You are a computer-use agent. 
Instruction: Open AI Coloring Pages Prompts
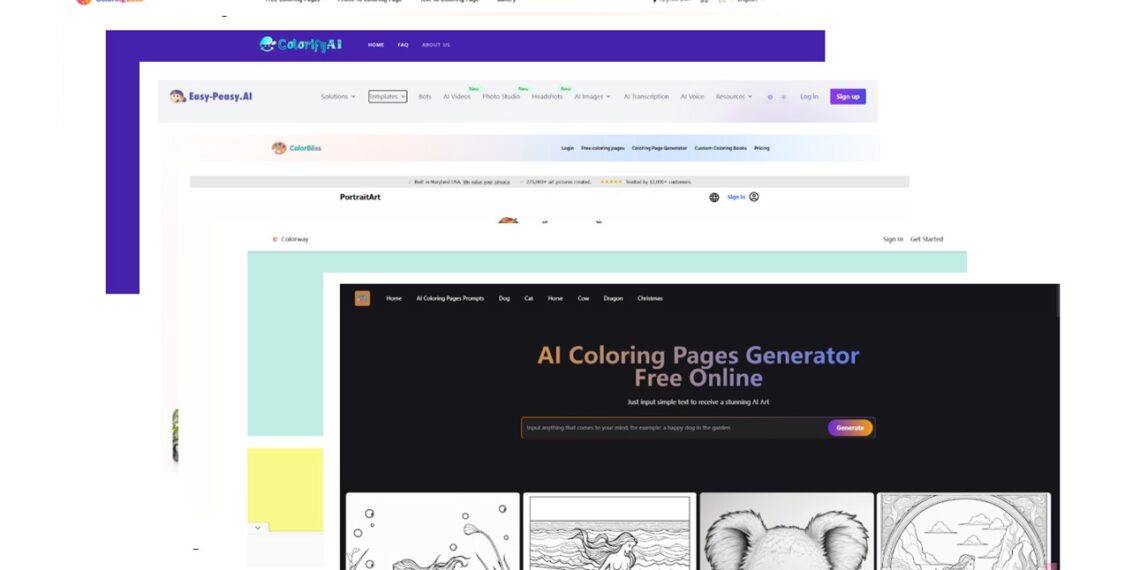coord(450,298)
